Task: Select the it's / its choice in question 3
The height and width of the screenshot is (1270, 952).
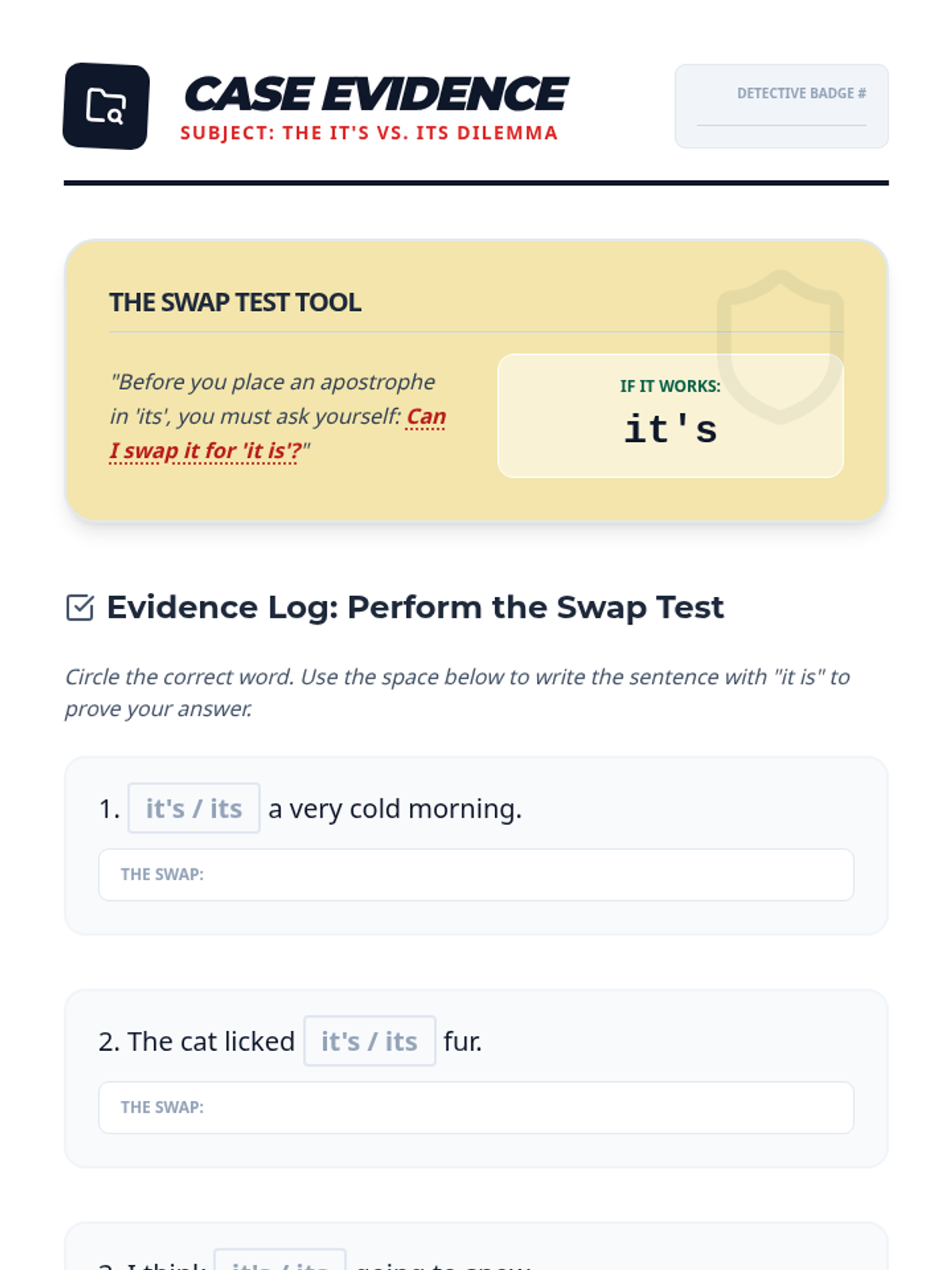Action: (280, 1260)
